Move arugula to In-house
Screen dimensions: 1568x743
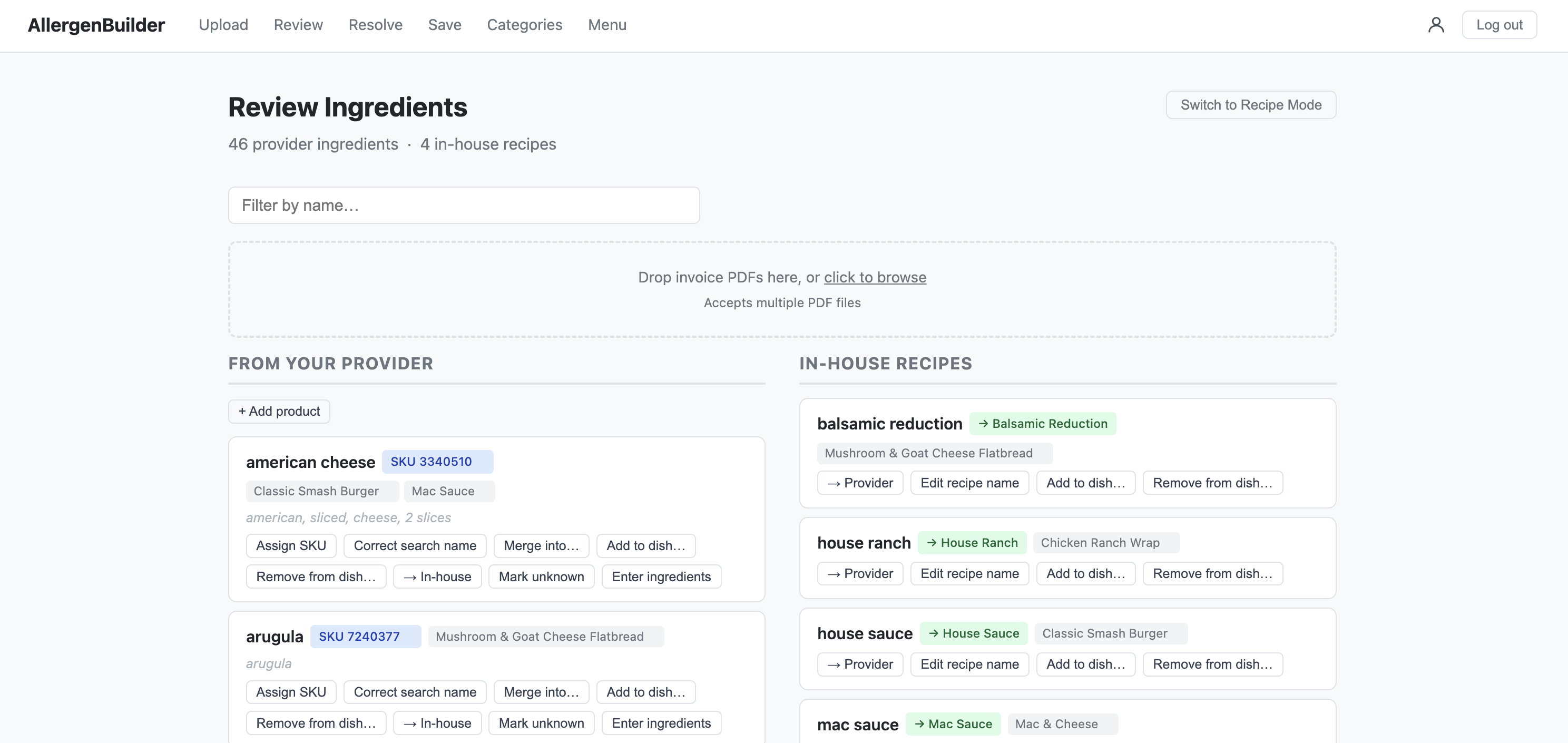pos(437,723)
